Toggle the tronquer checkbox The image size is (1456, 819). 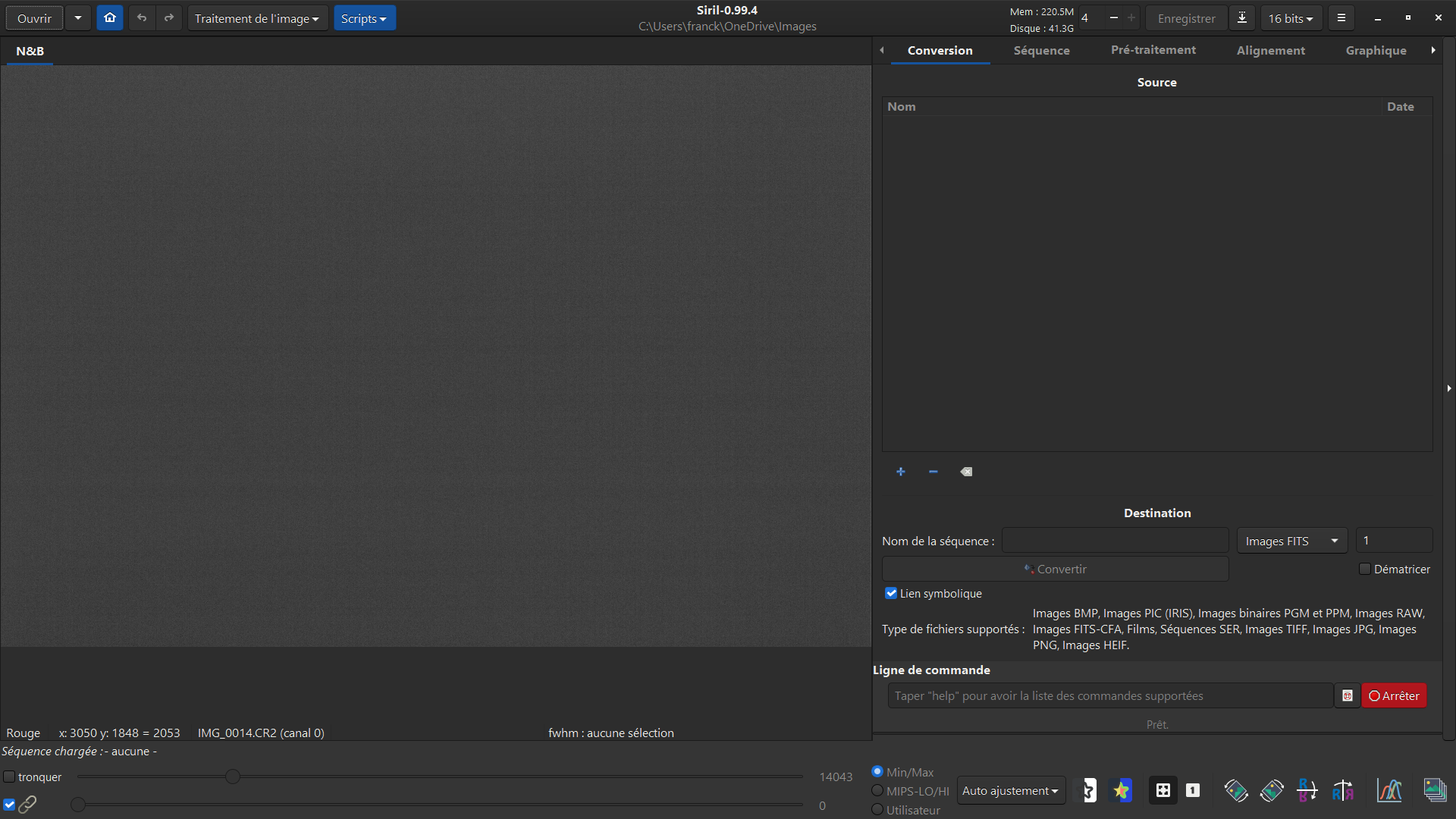point(10,777)
